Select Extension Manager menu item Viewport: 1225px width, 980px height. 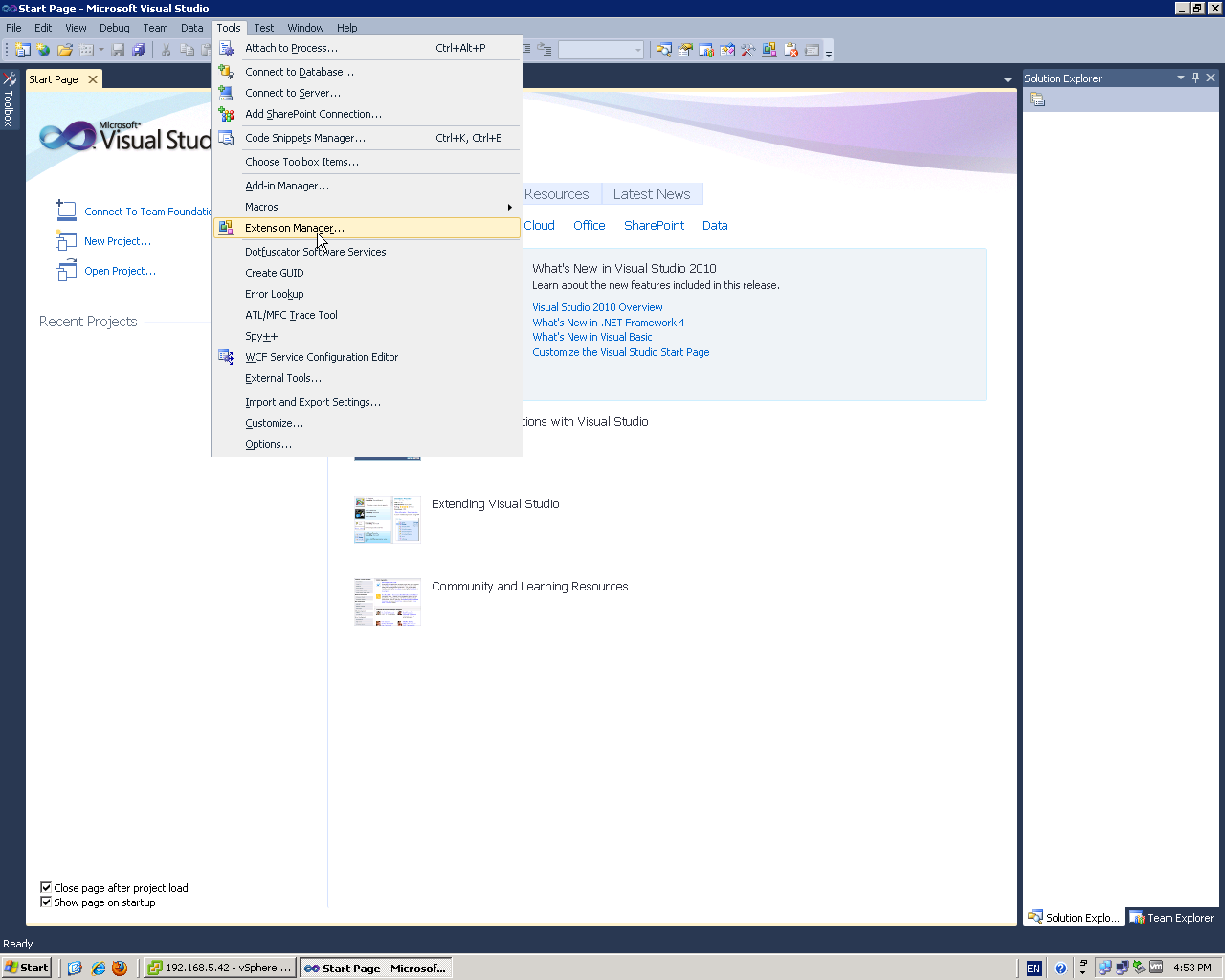point(367,228)
